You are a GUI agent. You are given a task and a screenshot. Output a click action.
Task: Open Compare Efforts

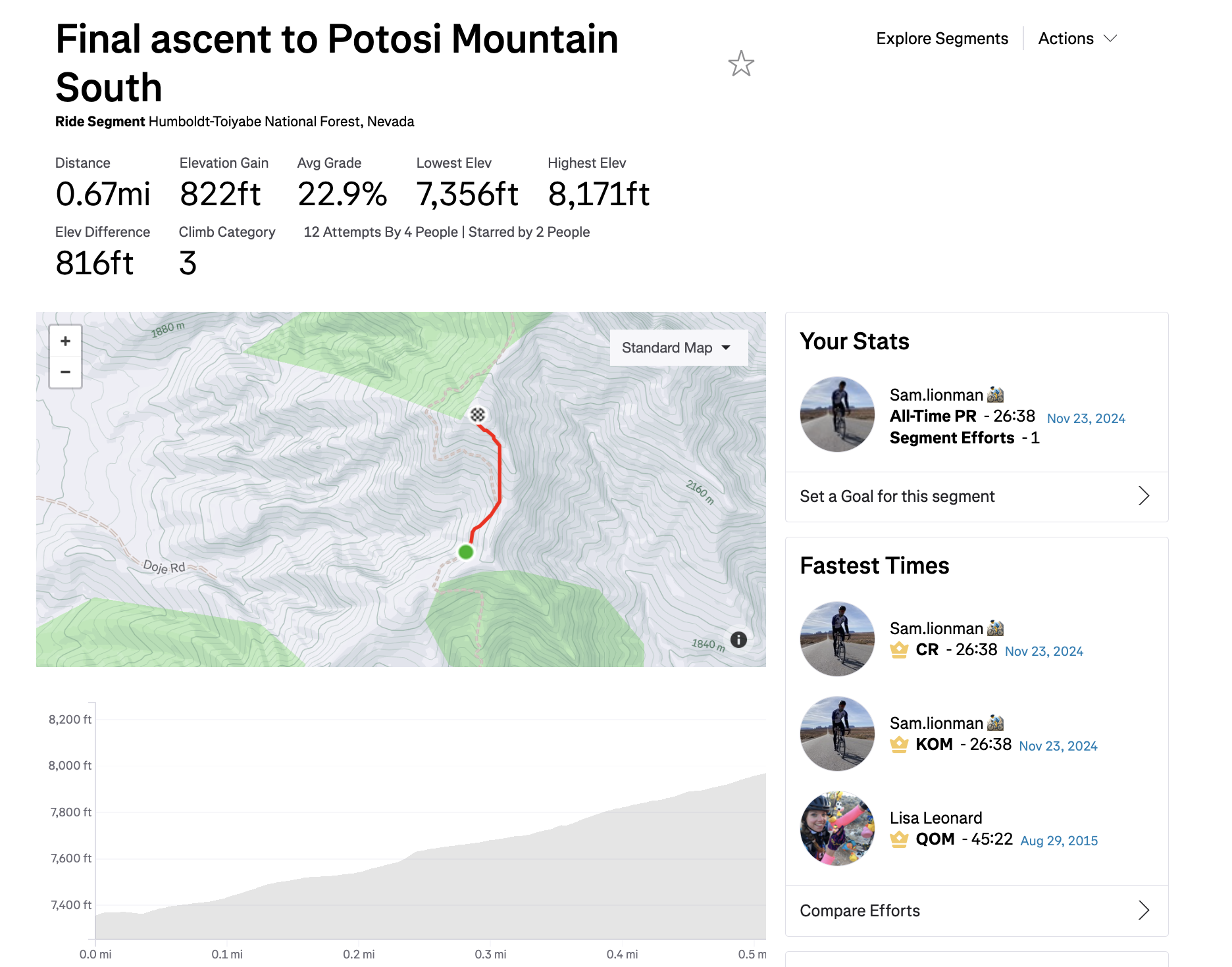pos(977,911)
